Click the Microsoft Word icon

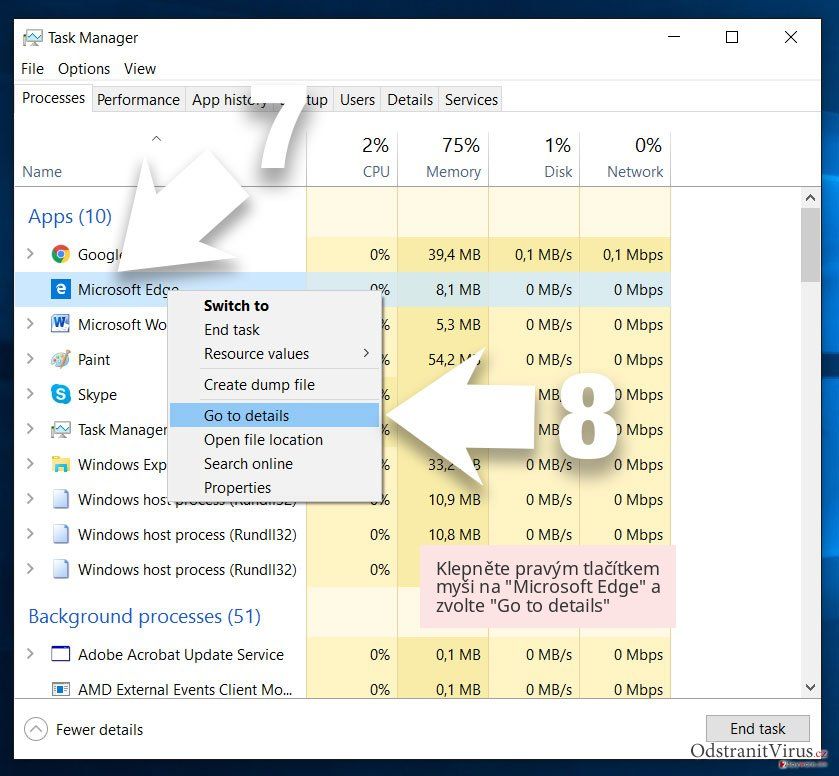tap(60, 324)
